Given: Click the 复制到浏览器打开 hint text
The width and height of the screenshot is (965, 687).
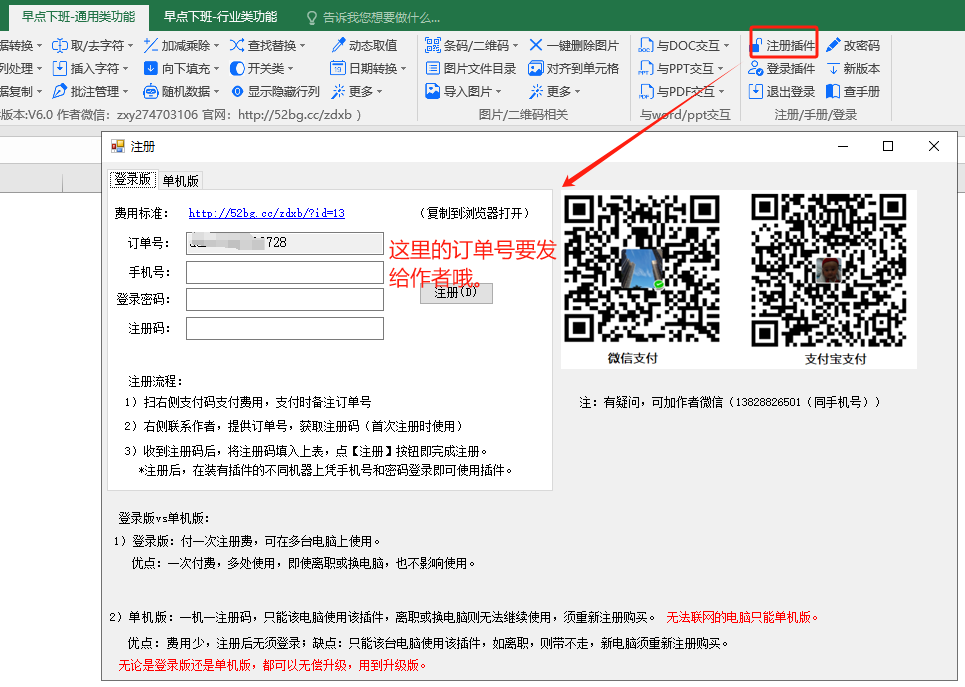Looking at the screenshot, I should [x=474, y=213].
